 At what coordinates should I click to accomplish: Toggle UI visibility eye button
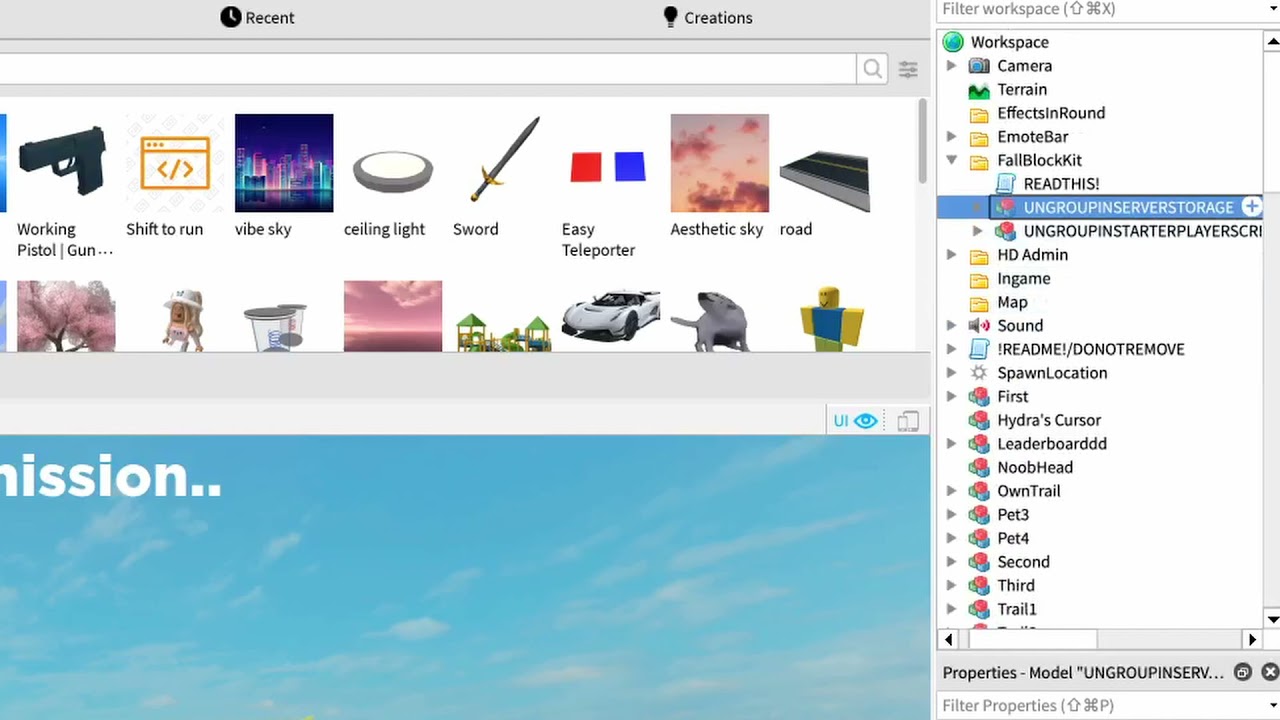[x=855, y=421]
